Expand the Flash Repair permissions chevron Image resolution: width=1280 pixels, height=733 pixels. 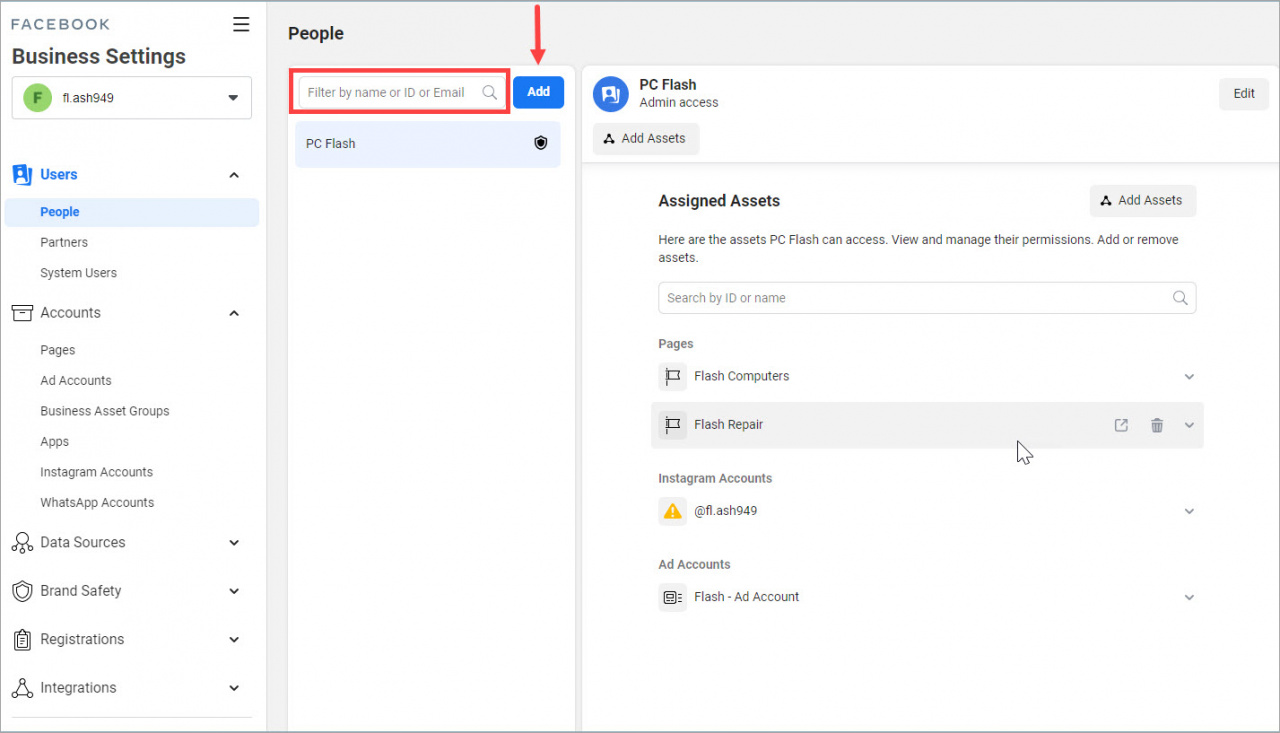pos(1189,425)
